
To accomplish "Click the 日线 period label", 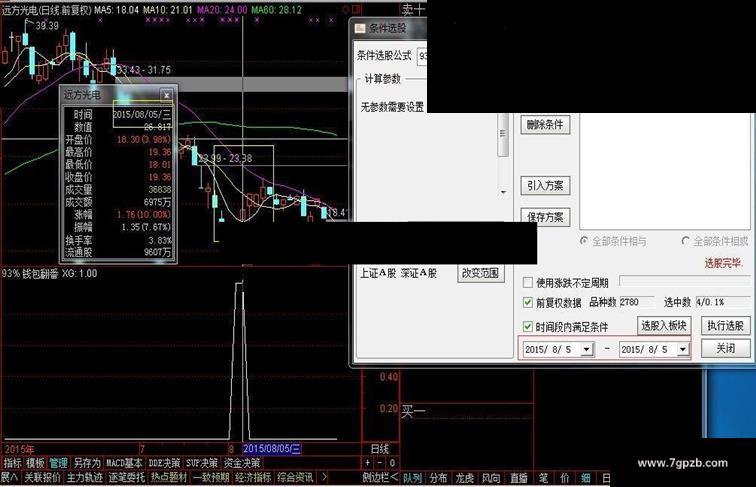I will tap(380, 449).
